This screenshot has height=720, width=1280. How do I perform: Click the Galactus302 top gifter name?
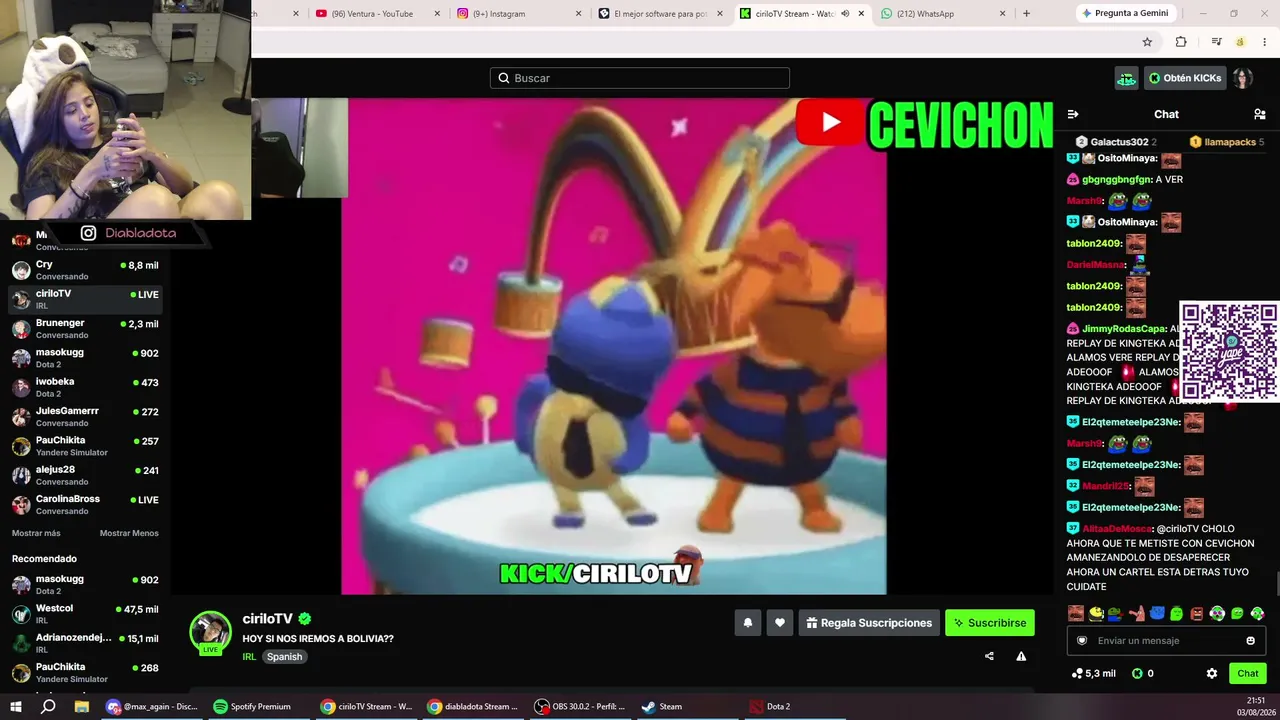pos(1119,142)
